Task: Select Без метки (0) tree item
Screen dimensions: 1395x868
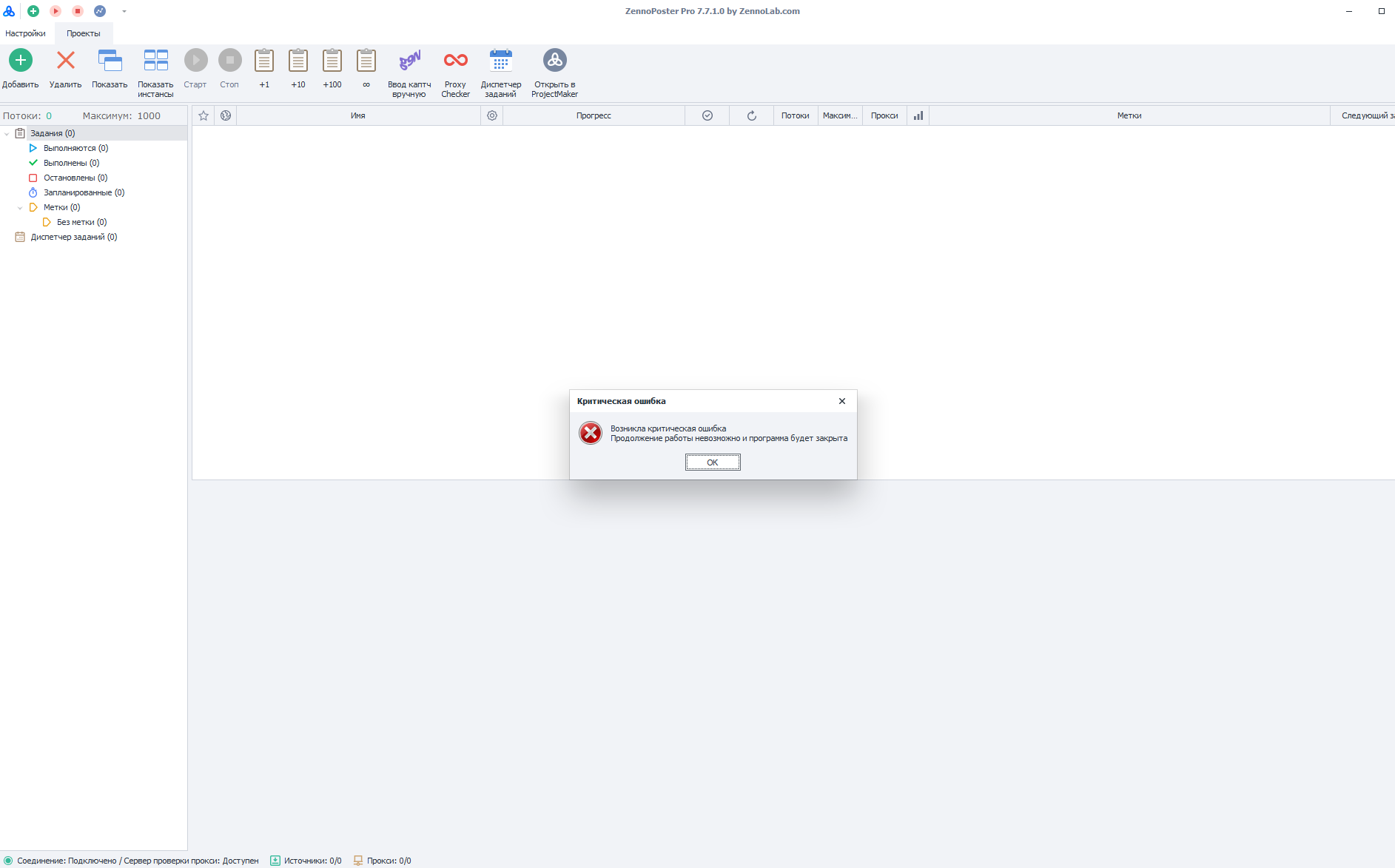Action: (x=81, y=222)
